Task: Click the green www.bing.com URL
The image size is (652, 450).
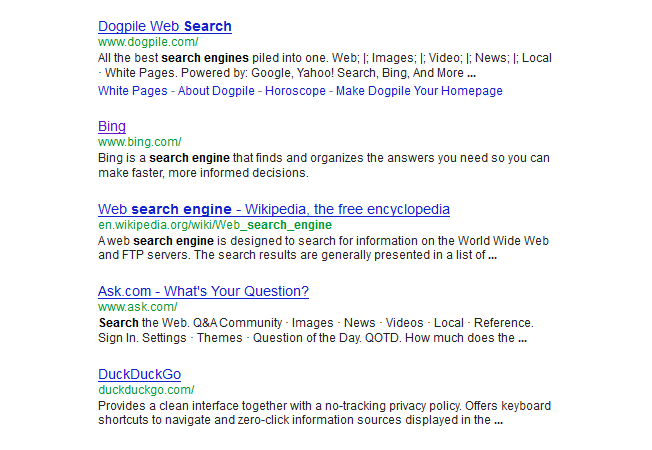Action: 139,142
